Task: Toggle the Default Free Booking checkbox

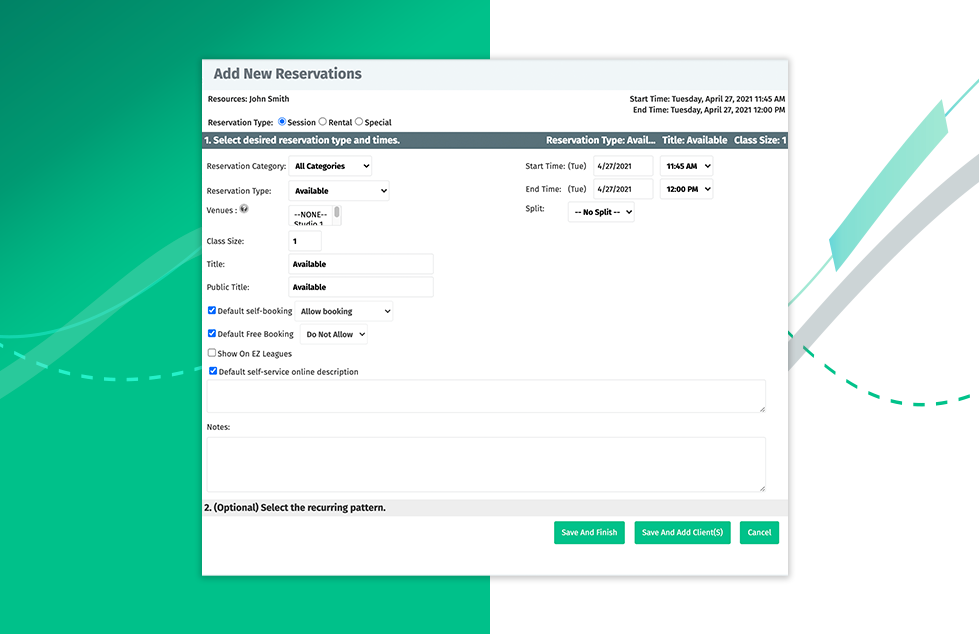Action: click(212, 334)
